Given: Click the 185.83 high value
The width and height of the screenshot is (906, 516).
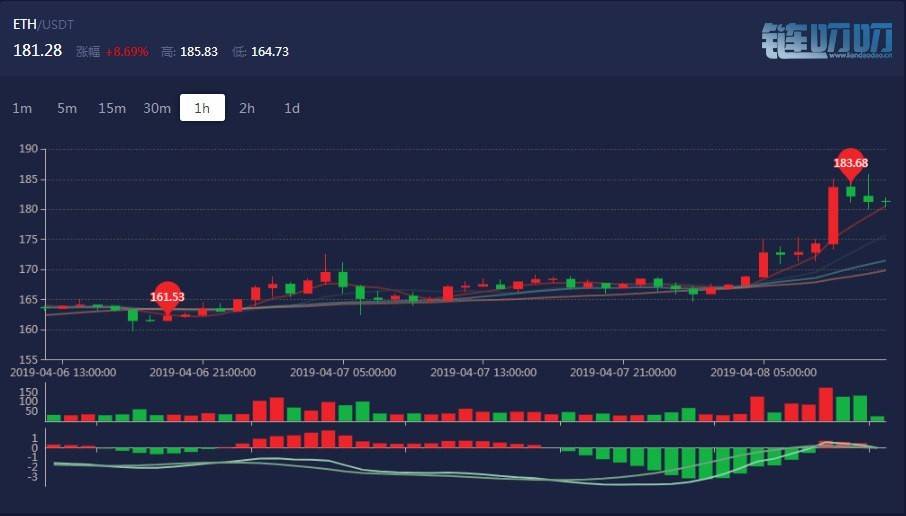Looking at the screenshot, I should pos(198,51).
